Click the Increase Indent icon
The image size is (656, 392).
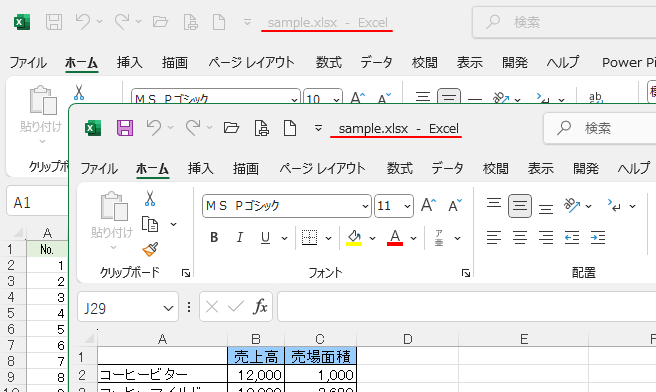tap(598, 238)
